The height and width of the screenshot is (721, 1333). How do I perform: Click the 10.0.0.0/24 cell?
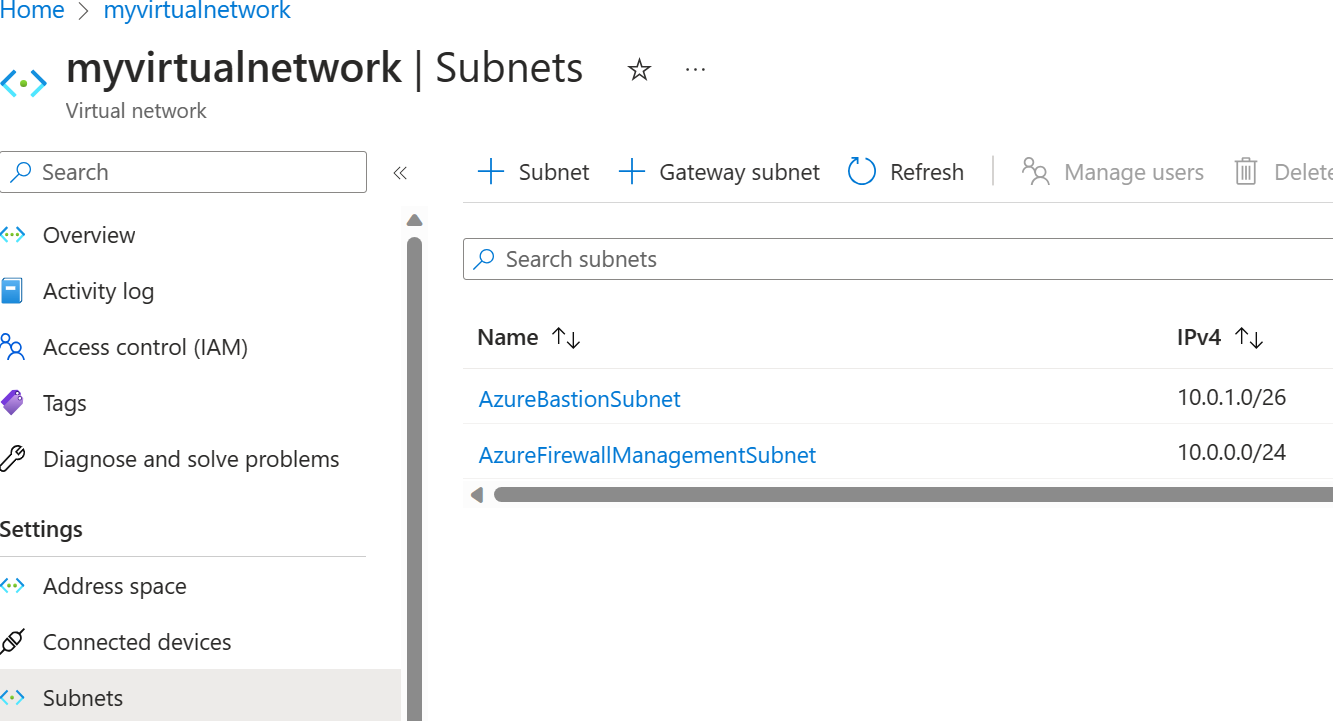(x=1232, y=453)
